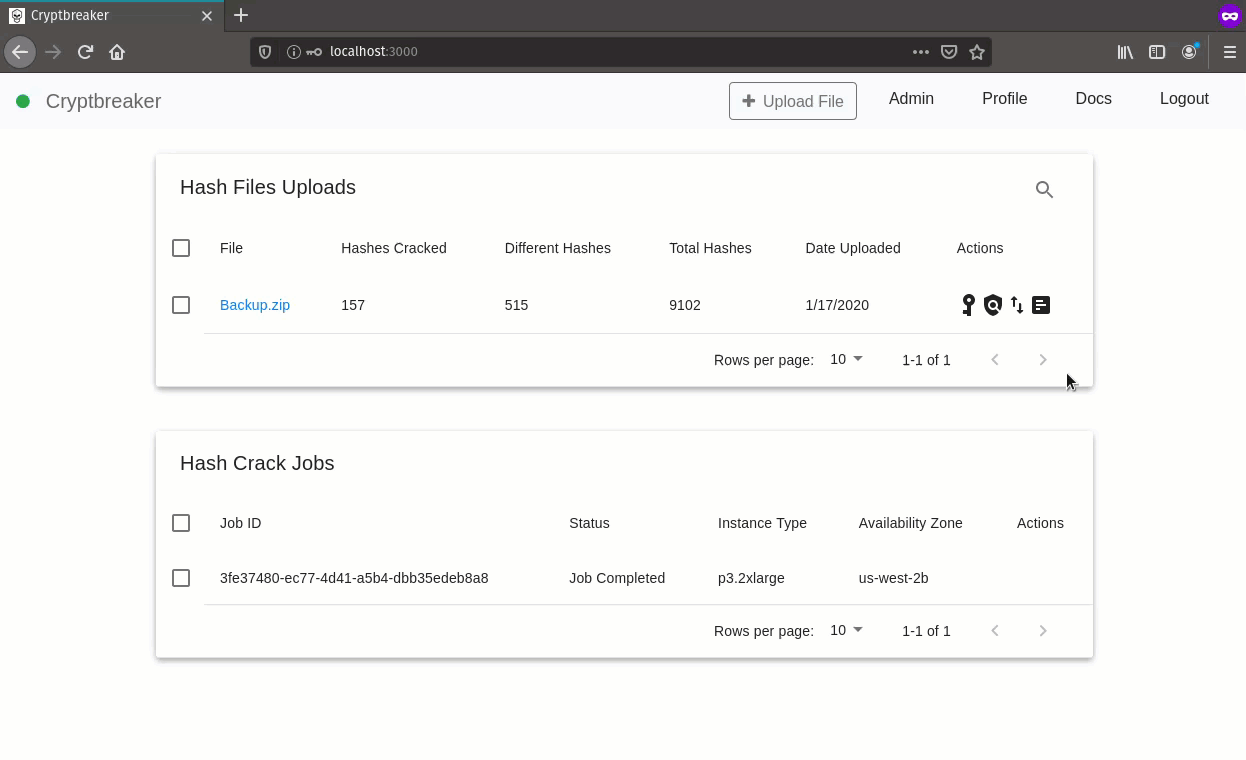Go to Profile in navigation
Viewport: 1246px width, 760px height.
tap(1004, 98)
